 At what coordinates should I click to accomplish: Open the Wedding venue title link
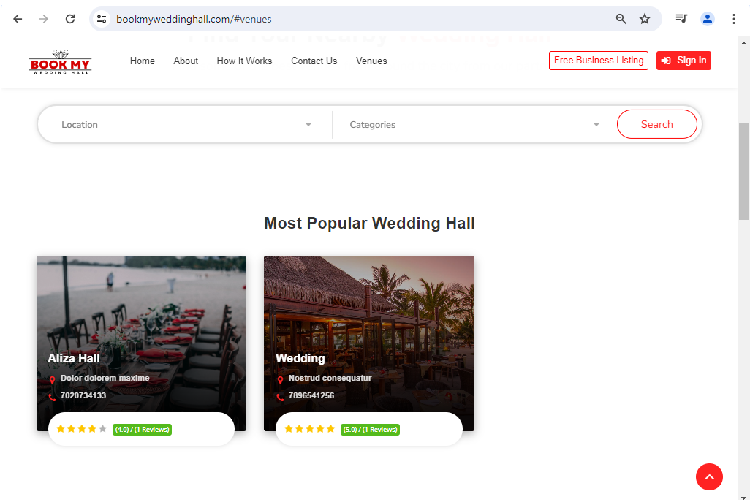coord(300,358)
